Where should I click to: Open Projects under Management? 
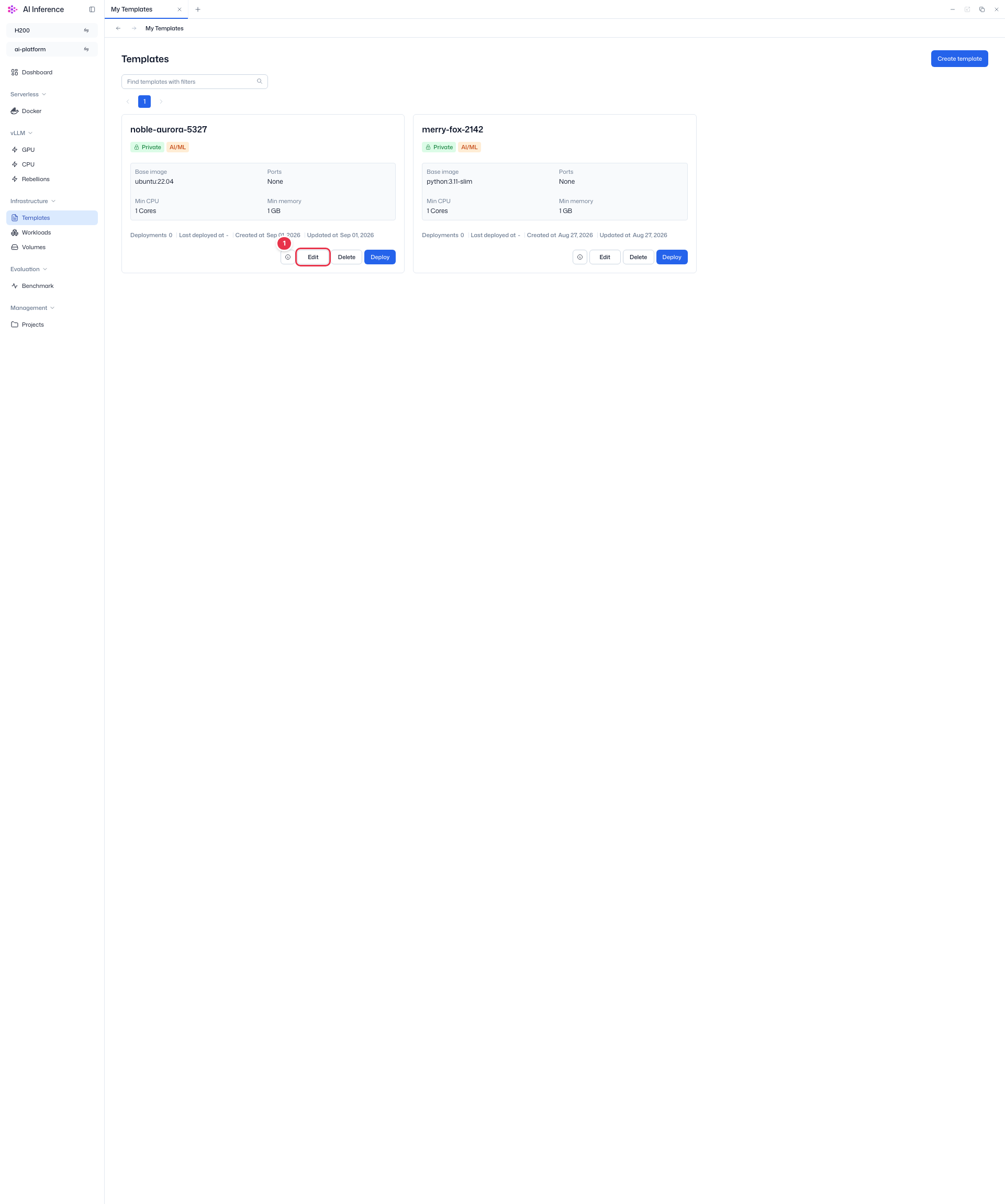(x=52, y=325)
